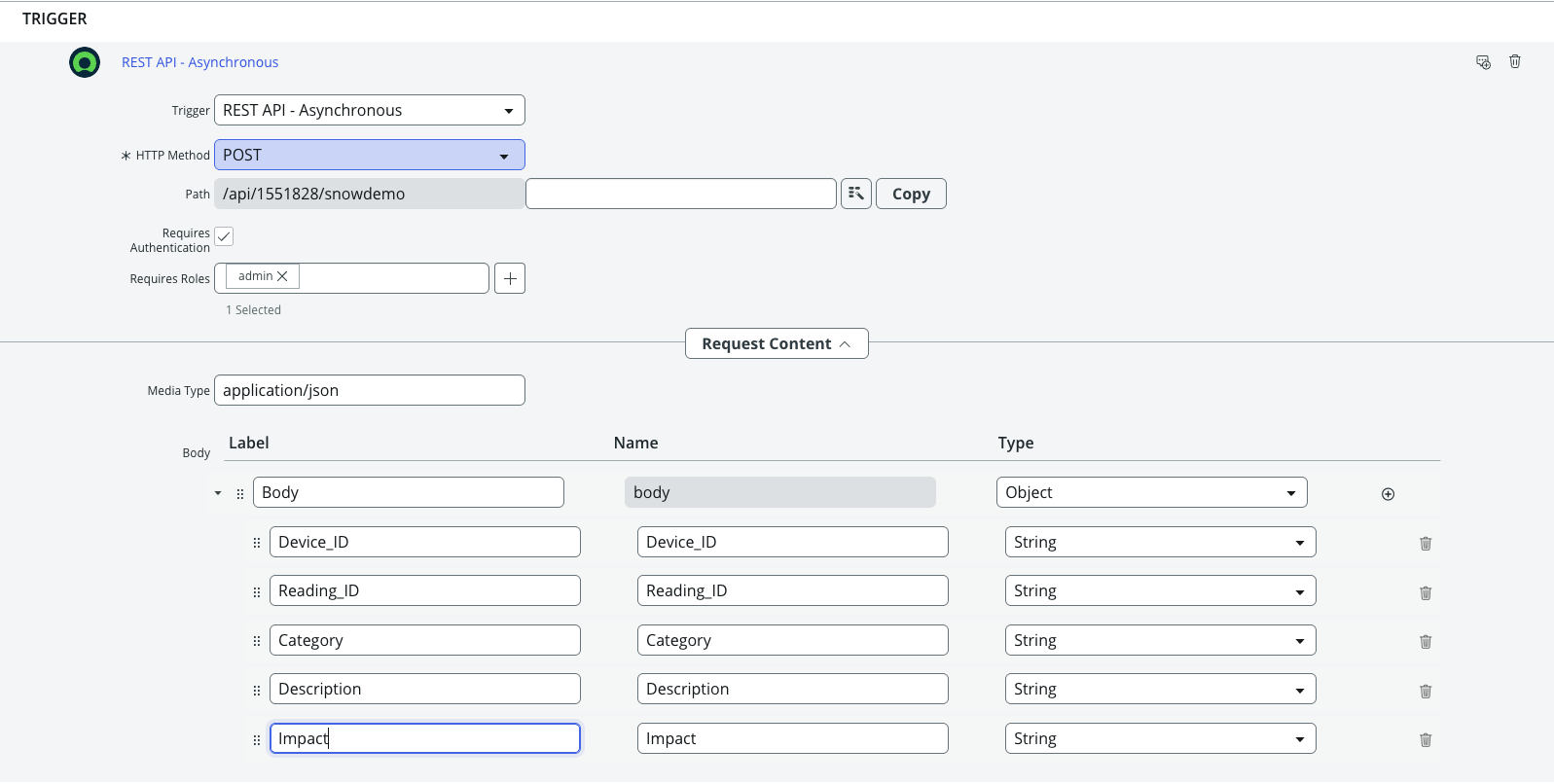
Task: Uncheck the Requires Authentication checkbox
Action: pyautogui.click(x=224, y=236)
